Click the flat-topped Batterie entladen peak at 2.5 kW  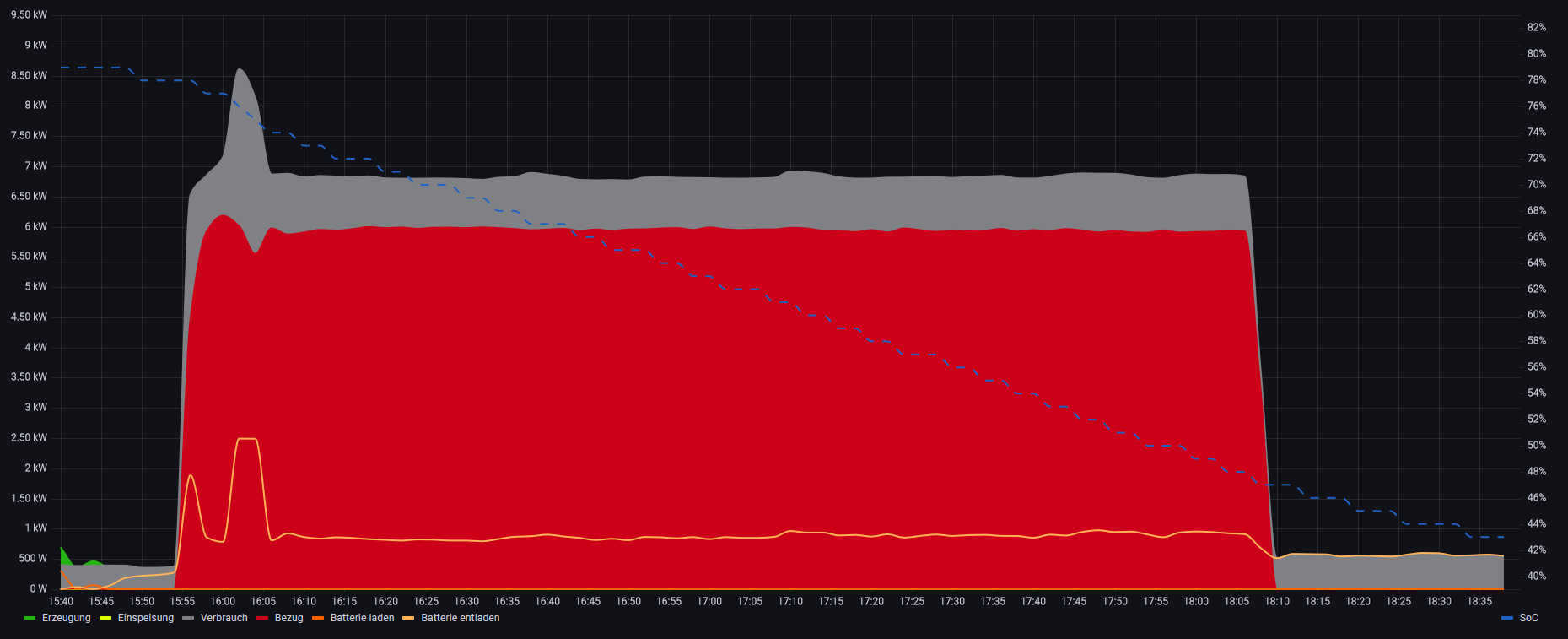coord(246,439)
